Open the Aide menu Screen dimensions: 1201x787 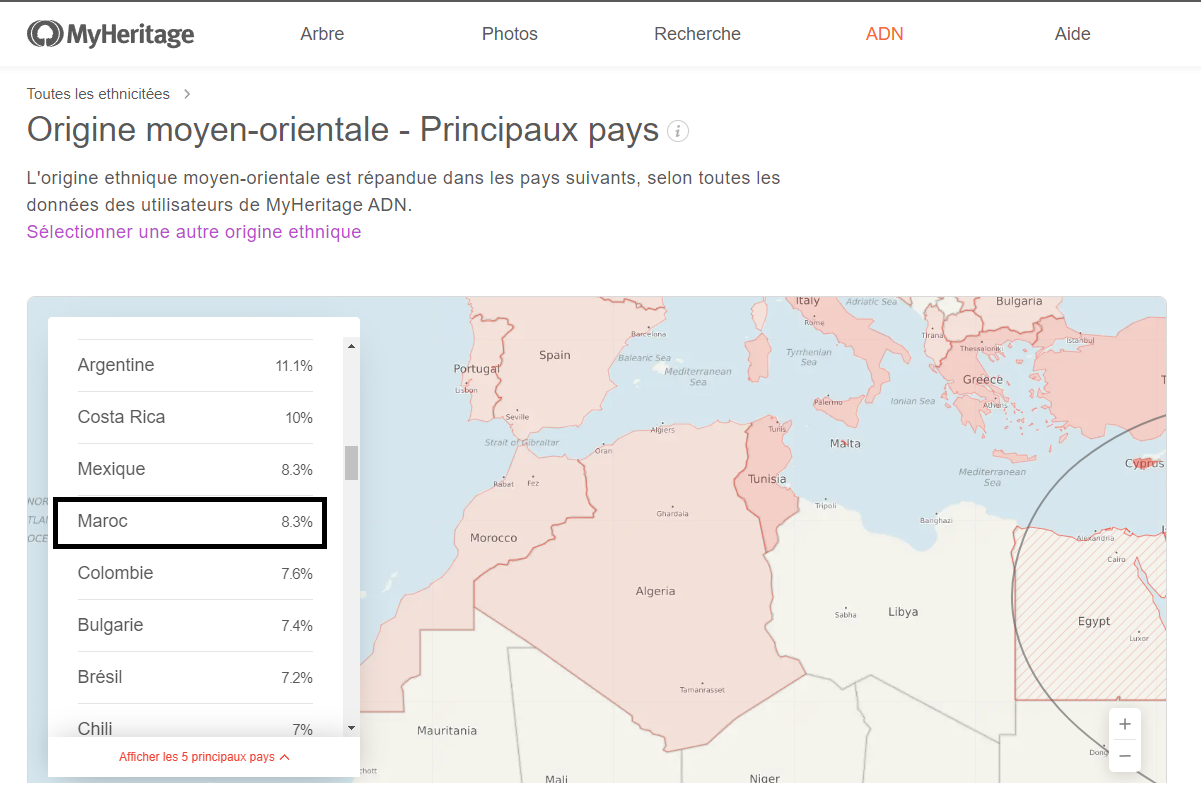click(1073, 34)
